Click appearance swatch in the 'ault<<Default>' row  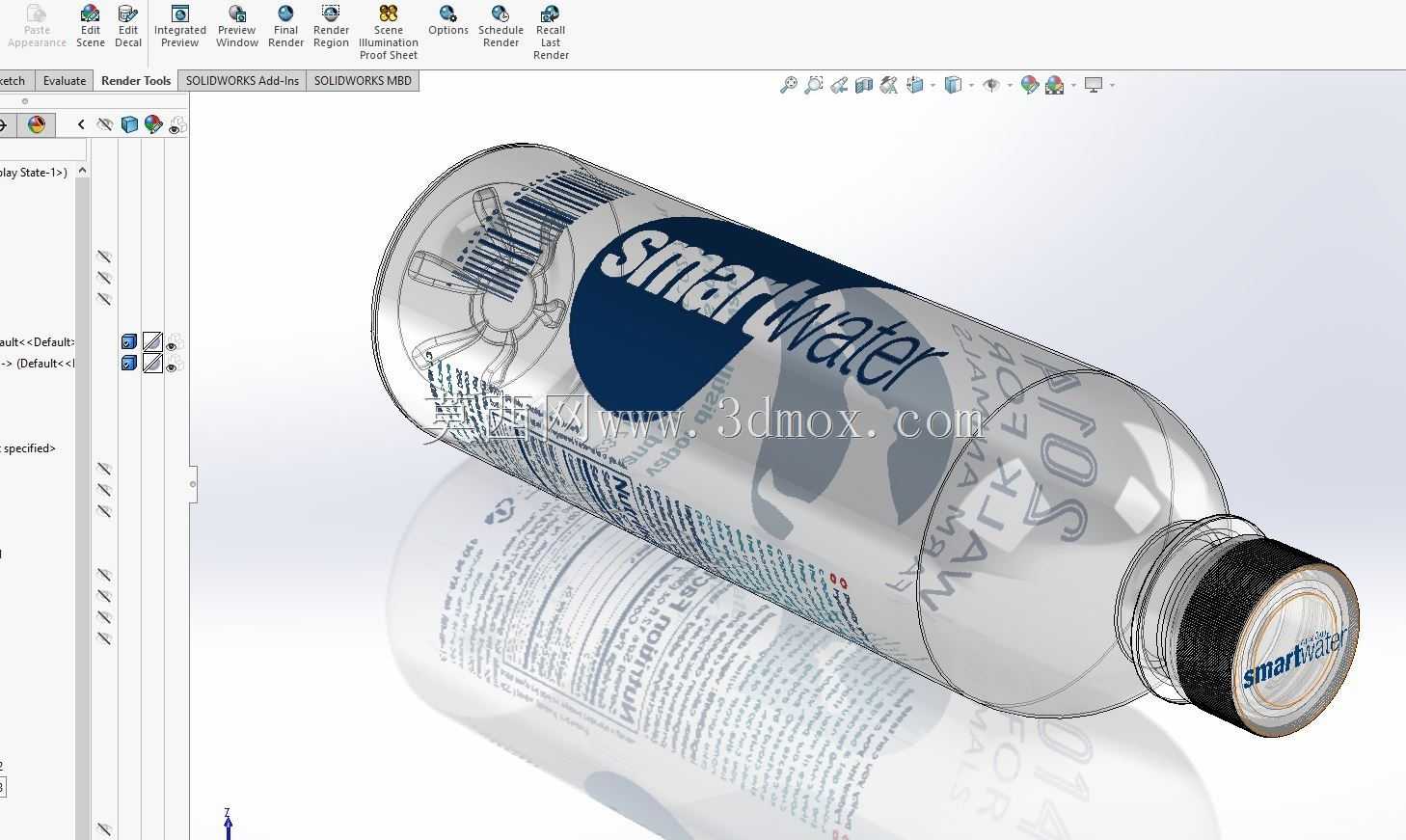(152, 342)
